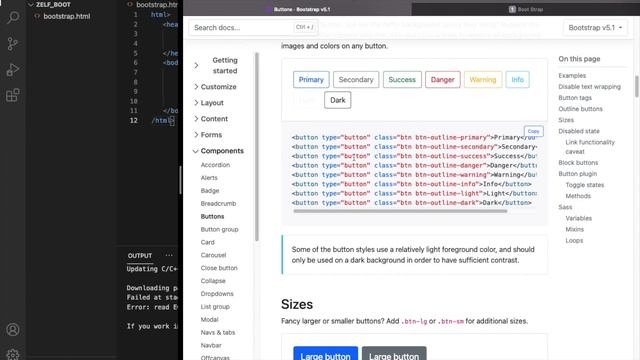This screenshot has width=640, height=360.
Task: Jump to Toggle states section
Action: coord(584,185)
